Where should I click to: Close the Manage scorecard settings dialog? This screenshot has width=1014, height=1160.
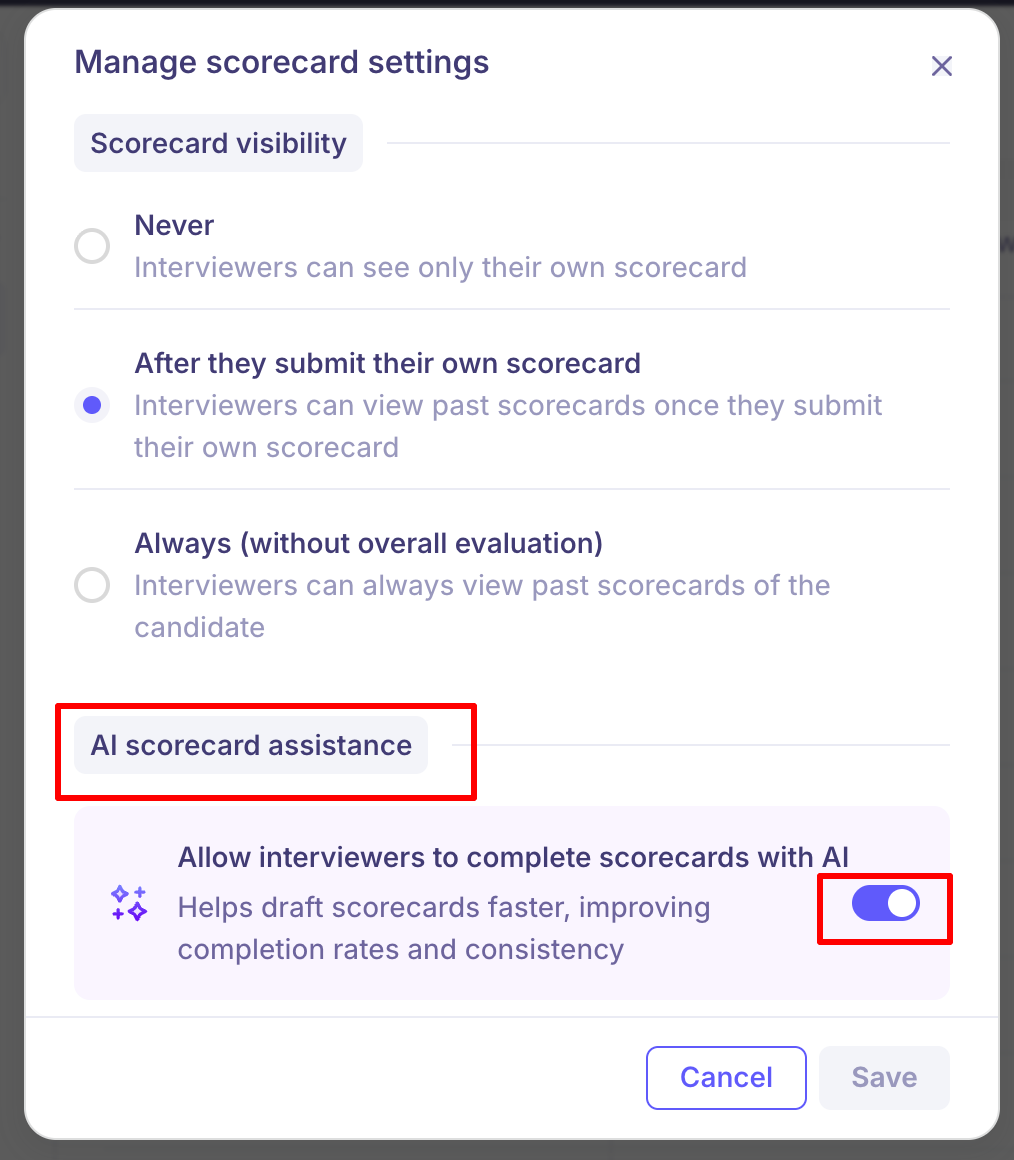pyautogui.click(x=941, y=66)
